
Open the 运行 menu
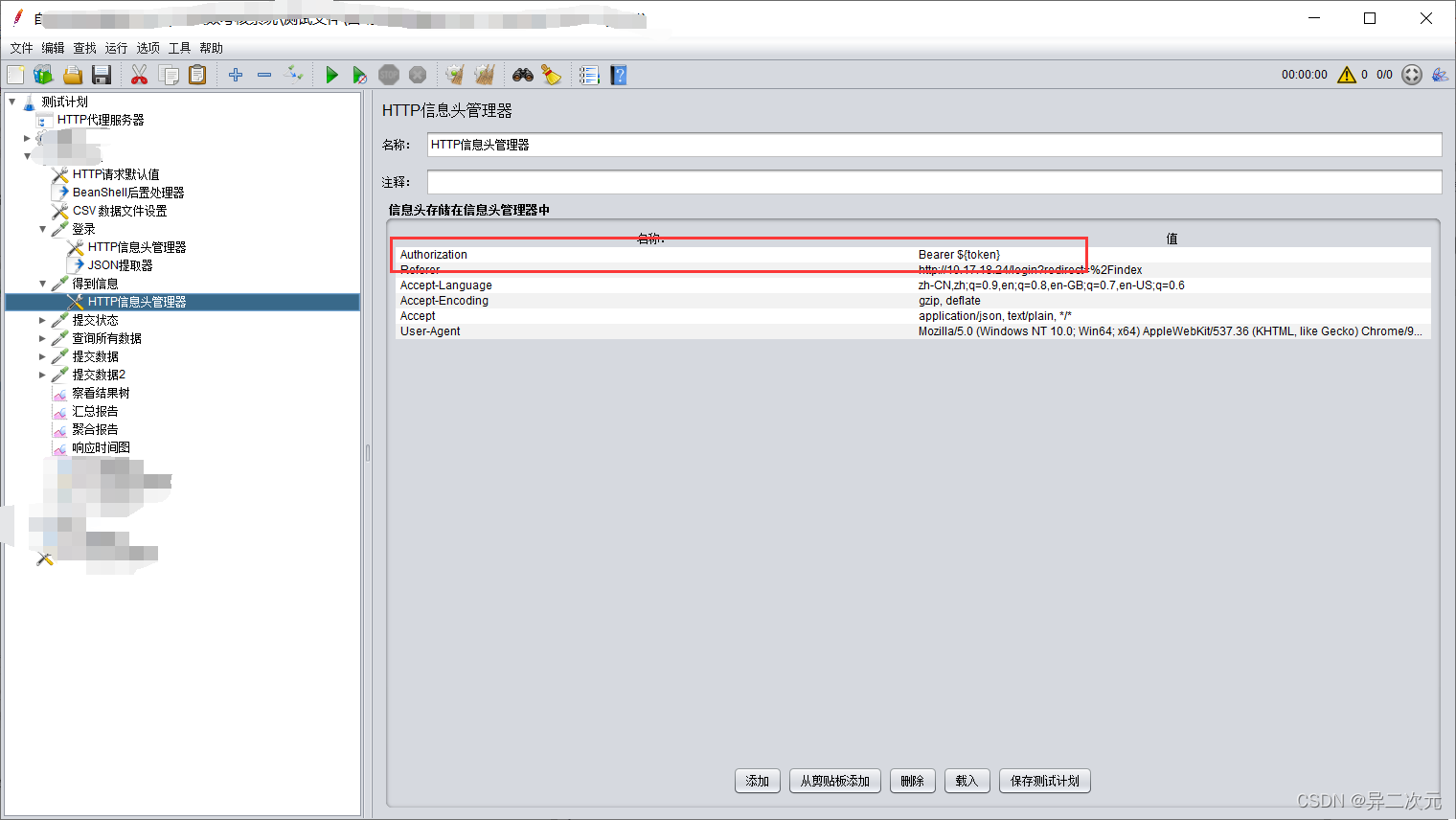click(x=117, y=48)
